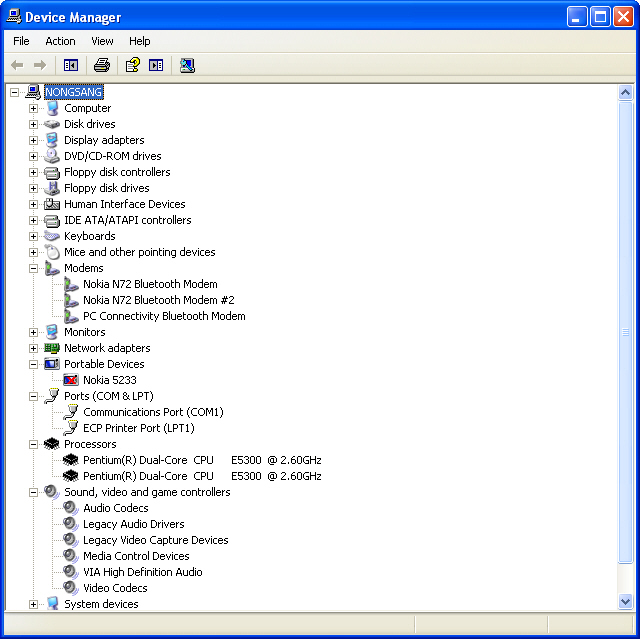
Task: Click the Communications Port (COM1) icon
Action: click(x=71, y=412)
